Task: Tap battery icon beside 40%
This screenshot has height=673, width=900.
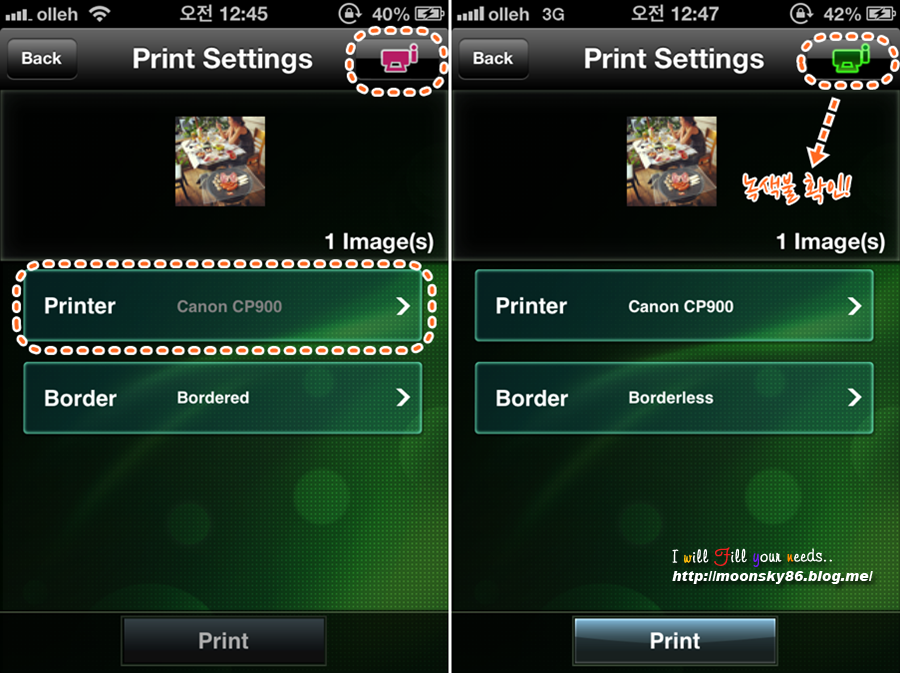Action: click(429, 13)
